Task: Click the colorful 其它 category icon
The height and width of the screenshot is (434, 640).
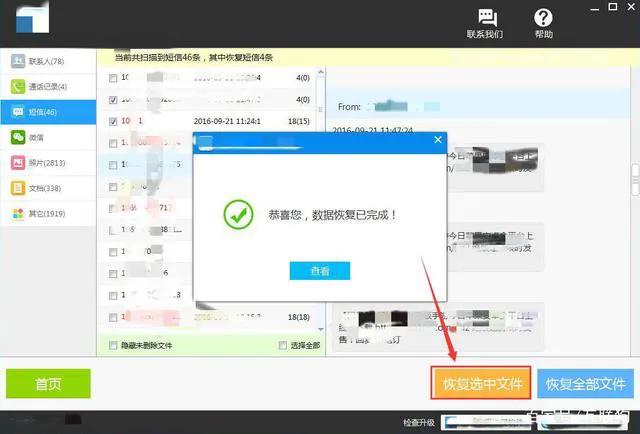Action: coord(18,214)
